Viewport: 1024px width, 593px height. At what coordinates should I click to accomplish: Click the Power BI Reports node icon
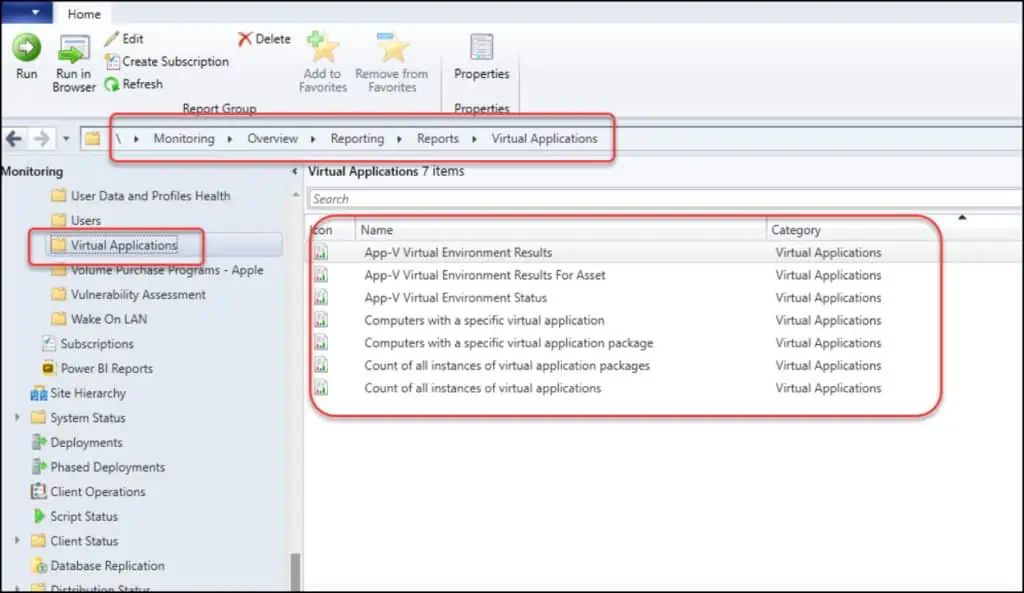tap(48, 368)
